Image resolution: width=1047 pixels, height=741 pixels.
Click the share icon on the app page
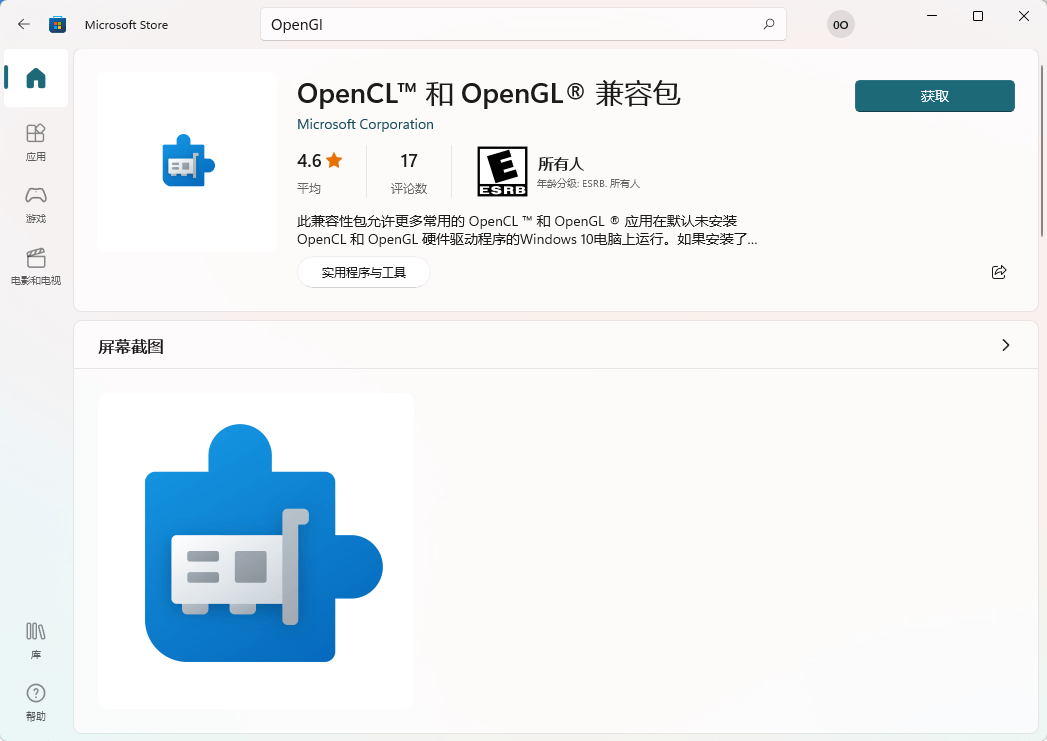pos(998,271)
